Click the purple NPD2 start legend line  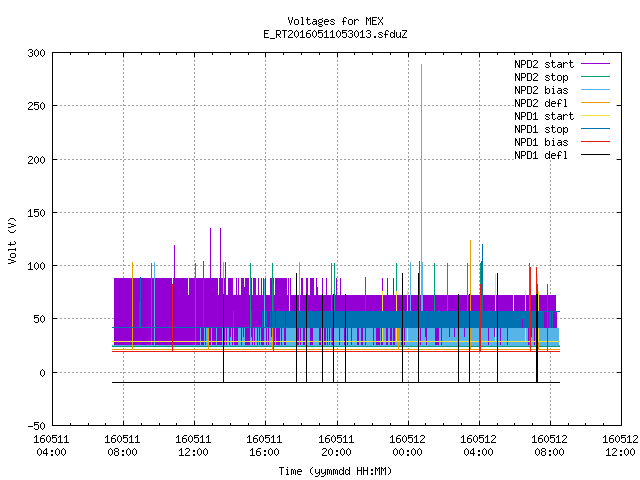pos(596,64)
